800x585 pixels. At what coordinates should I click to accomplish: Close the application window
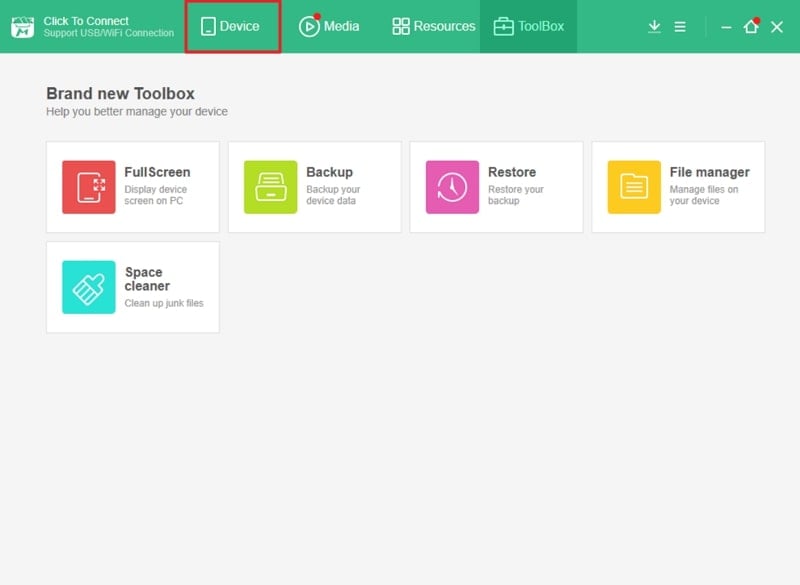pyautogui.click(x=777, y=27)
